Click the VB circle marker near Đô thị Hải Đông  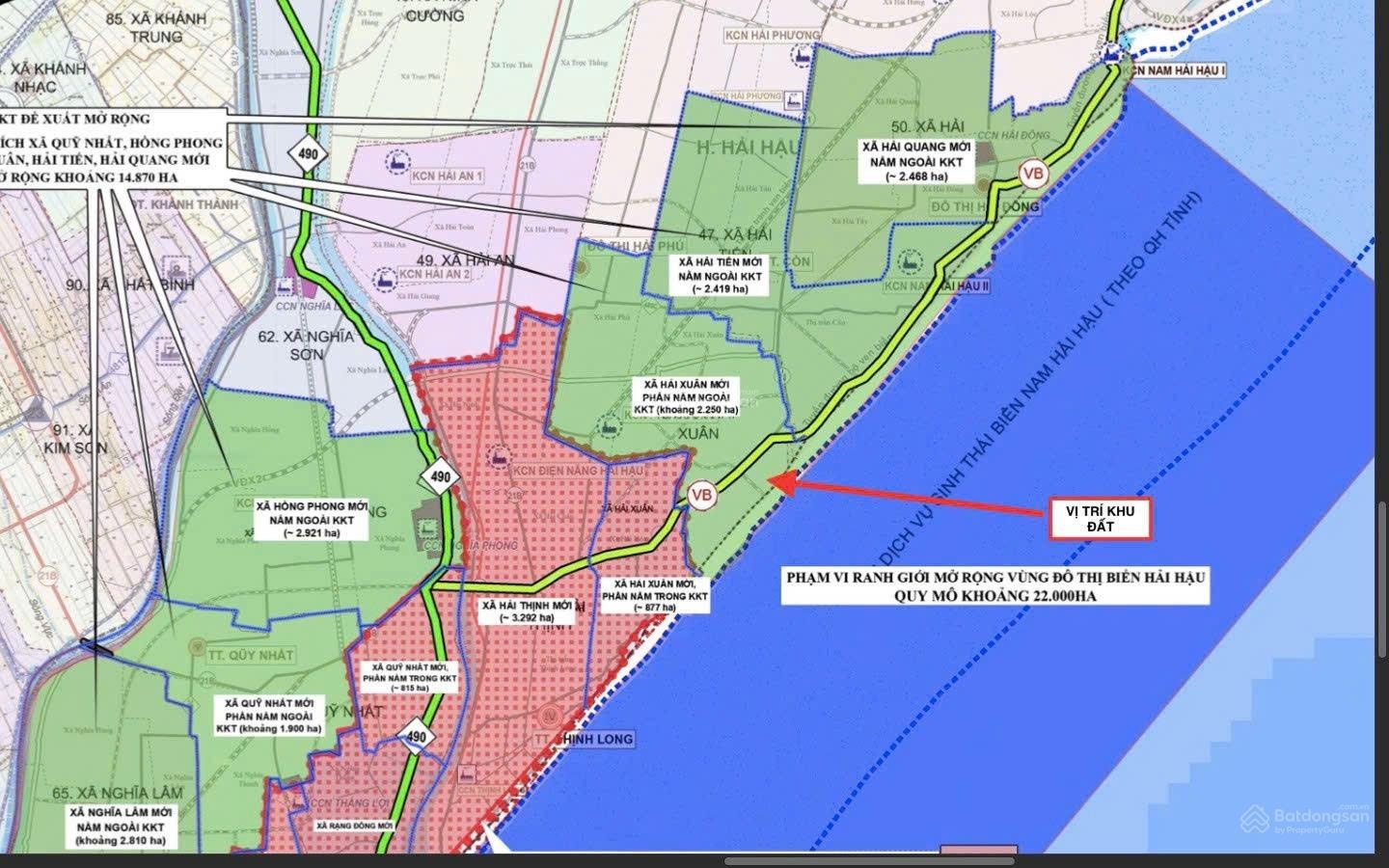[1033, 175]
